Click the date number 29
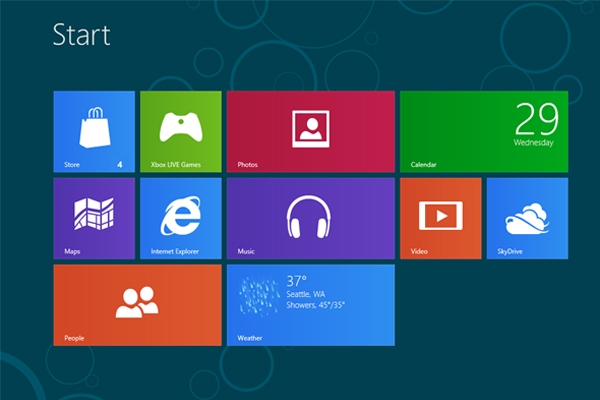Screen dimensions: 600x400 tap(536, 119)
